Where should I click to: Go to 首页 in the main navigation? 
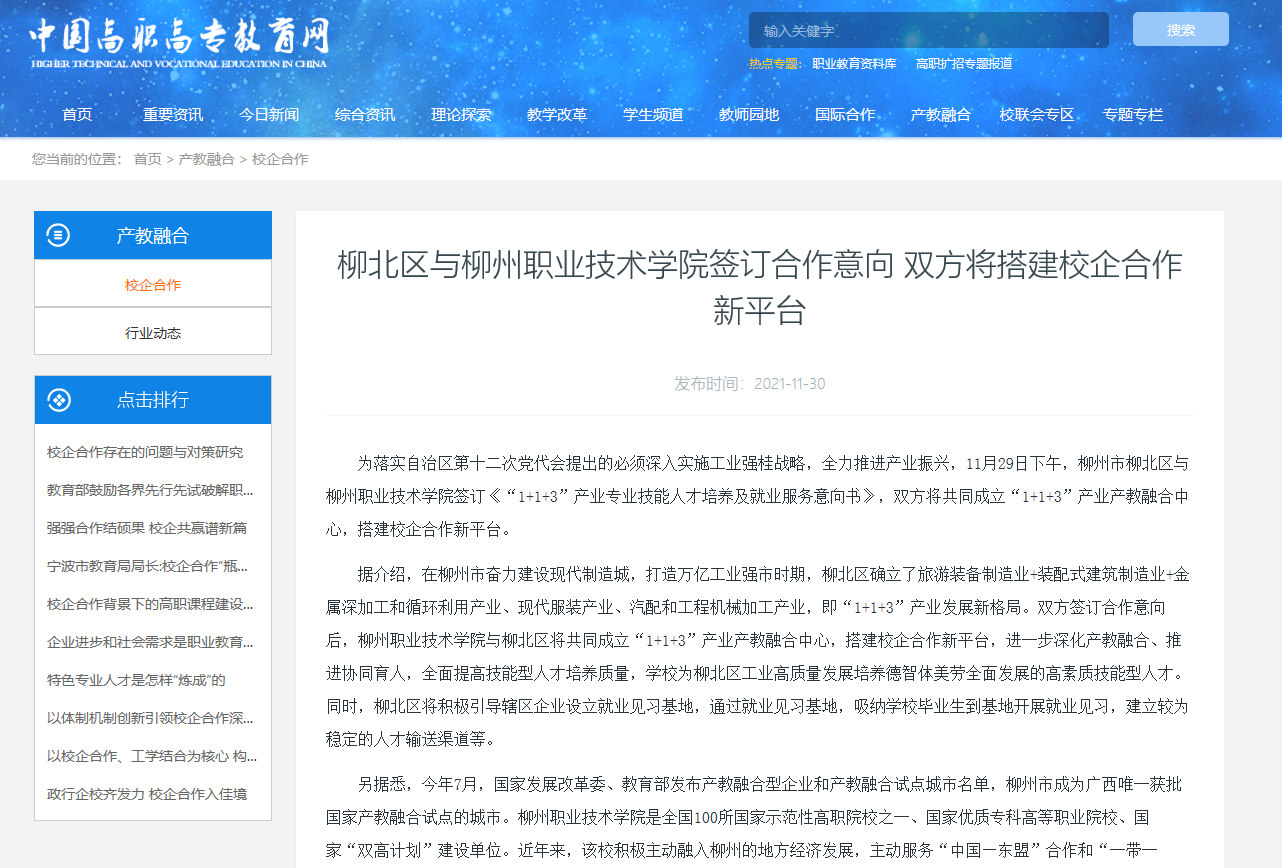pos(77,114)
